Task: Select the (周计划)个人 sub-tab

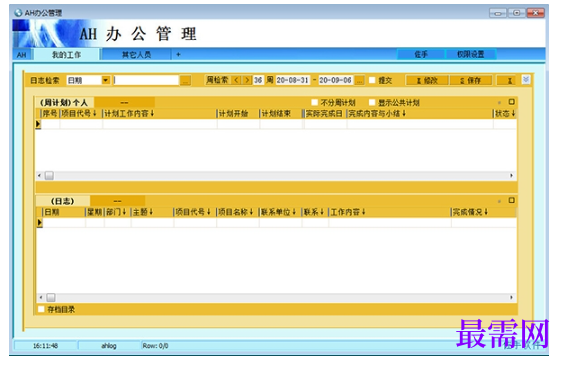Action: pyautogui.click(x=64, y=102)
